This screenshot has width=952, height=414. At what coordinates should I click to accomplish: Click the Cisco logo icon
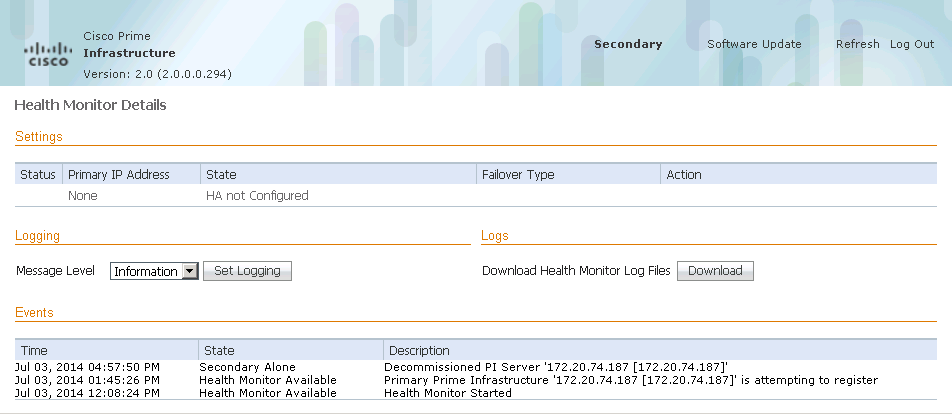48,54
